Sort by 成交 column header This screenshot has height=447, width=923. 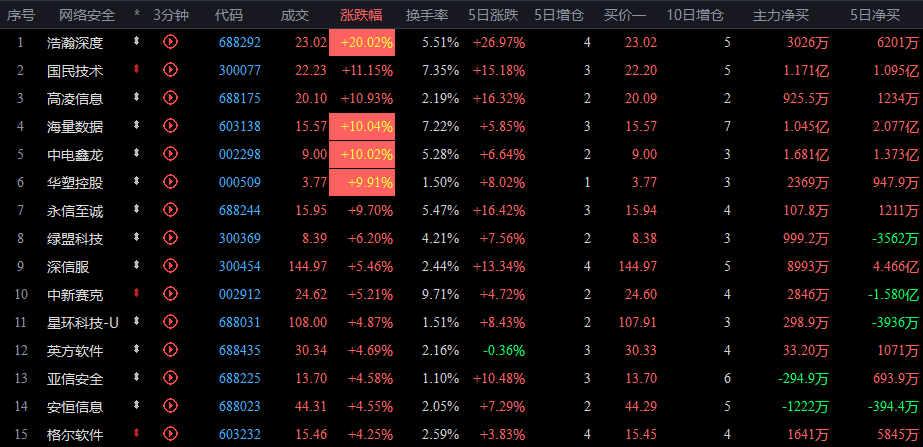tap(295, 15)
